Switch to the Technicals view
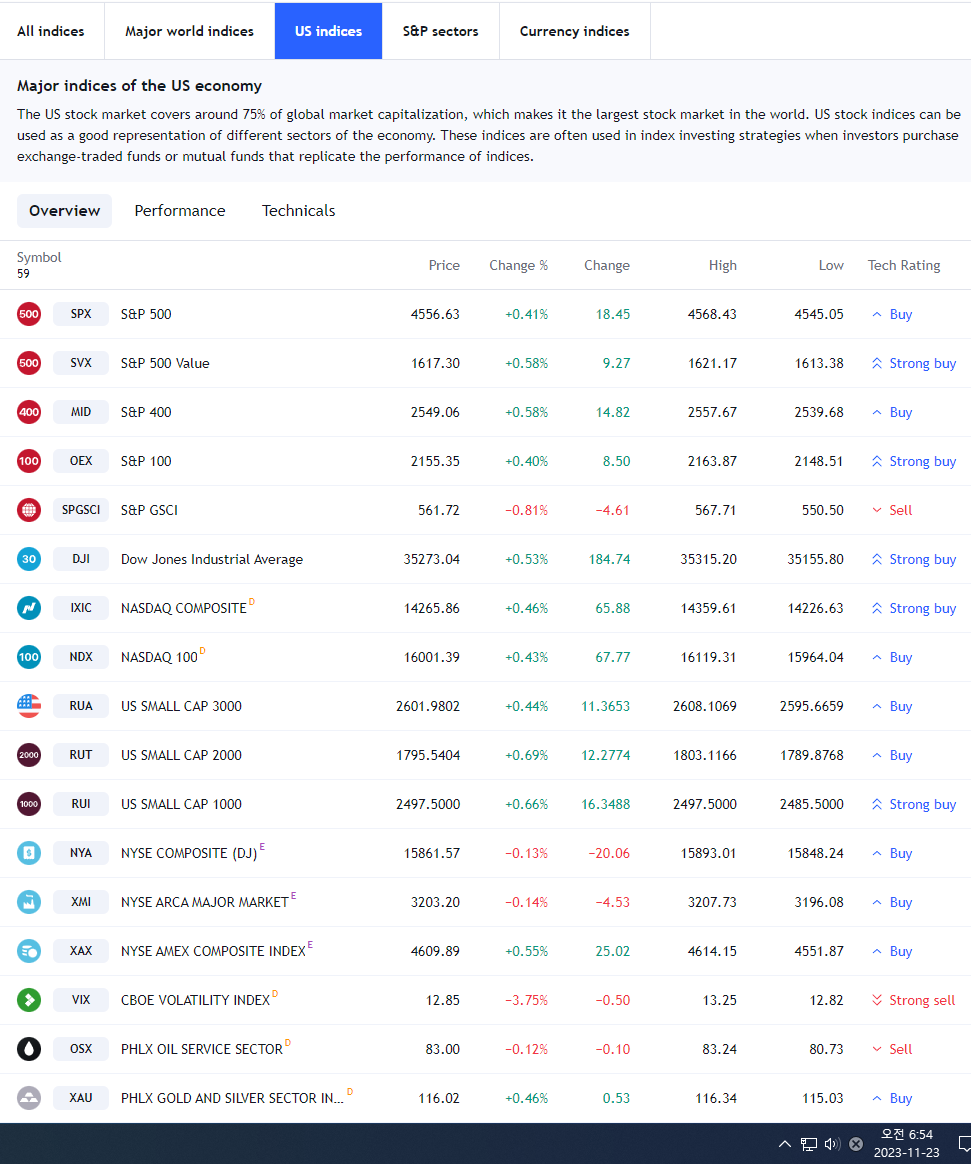Screen dimensions: 971x1164 298,211
